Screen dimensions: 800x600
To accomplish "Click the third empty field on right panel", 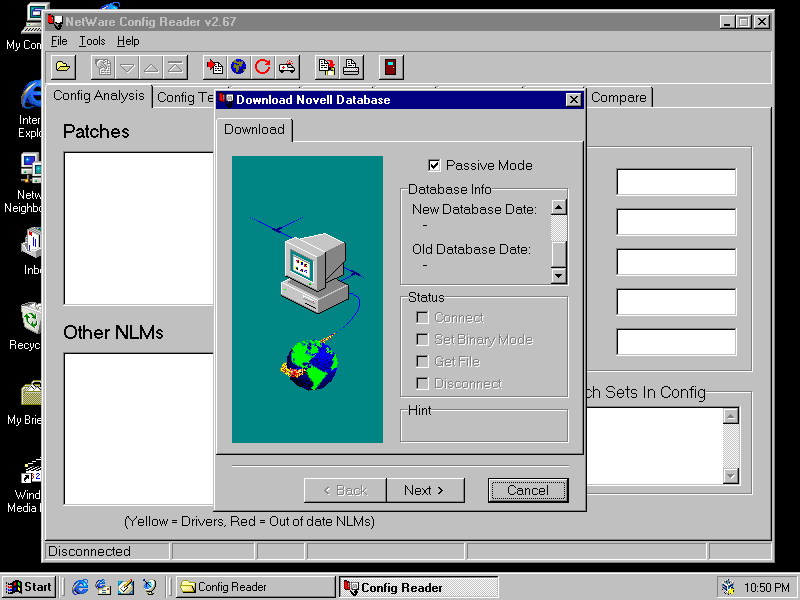I will (x=676, y=262).
